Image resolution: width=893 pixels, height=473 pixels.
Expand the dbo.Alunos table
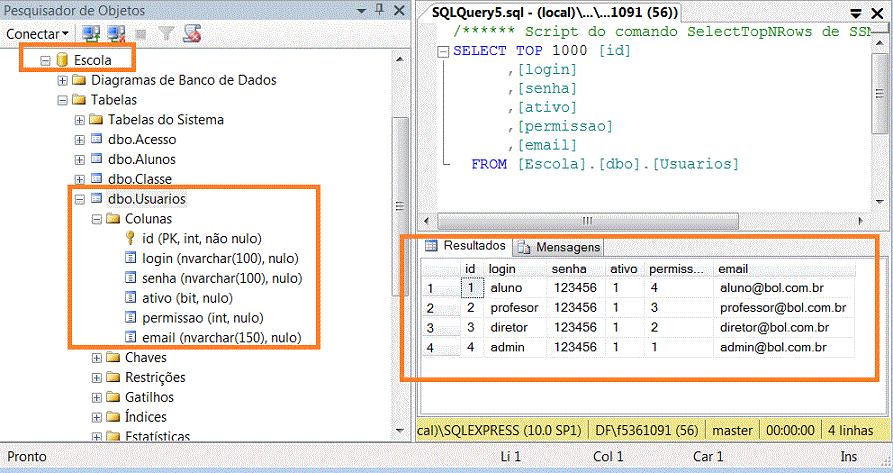[x=80, y=160]
